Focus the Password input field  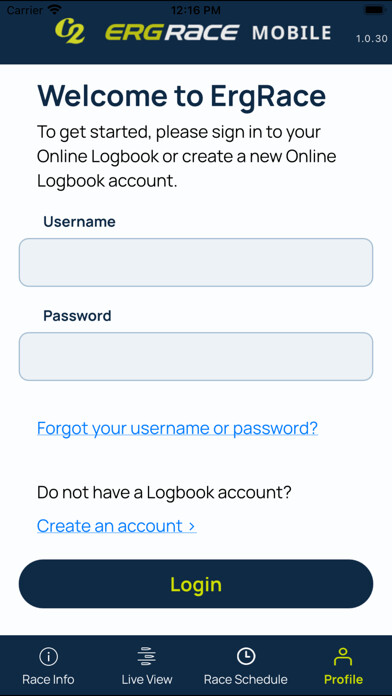(x=196, y=356)
